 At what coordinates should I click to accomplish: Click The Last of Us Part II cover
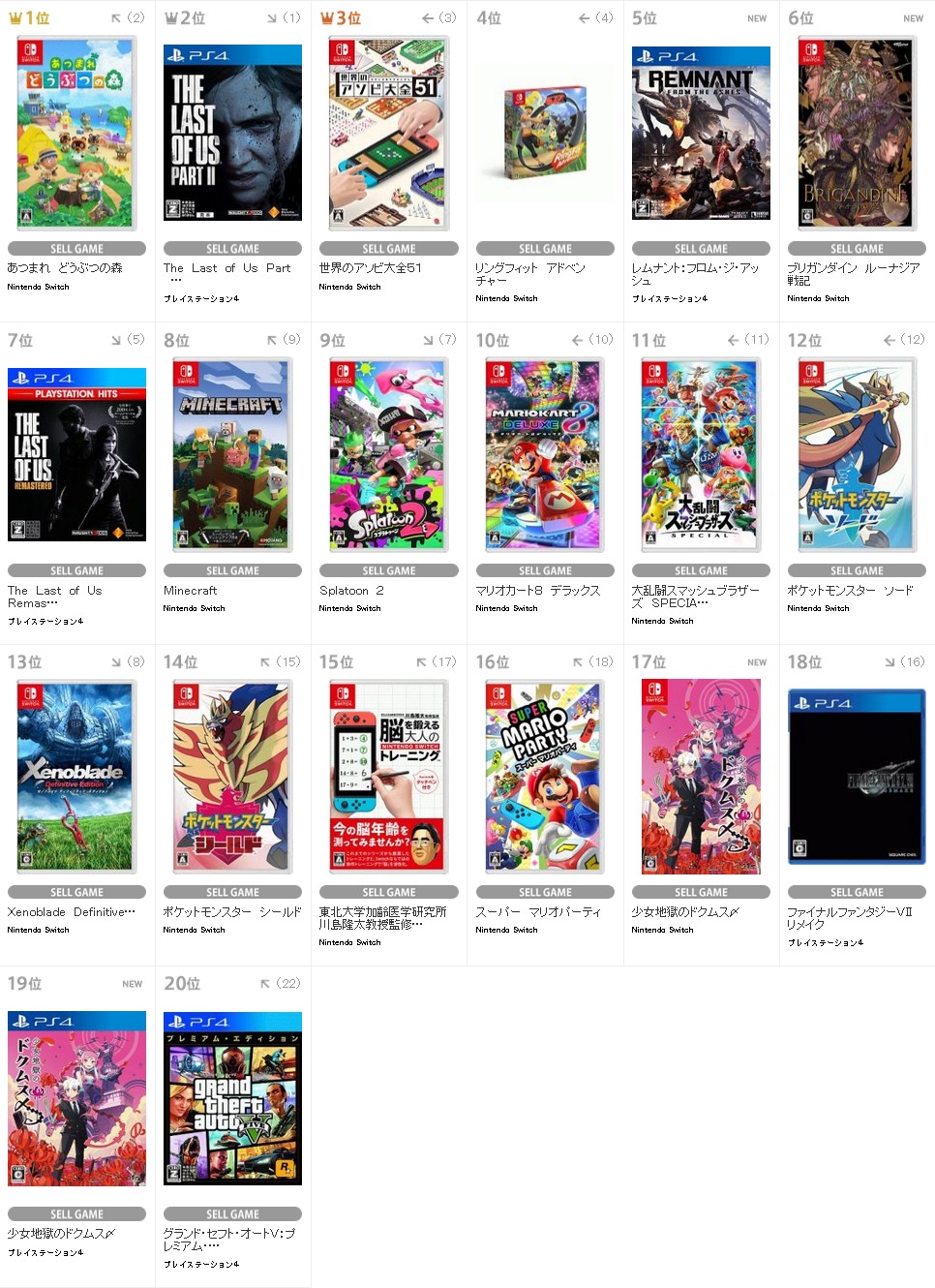(x=232, y=133)
